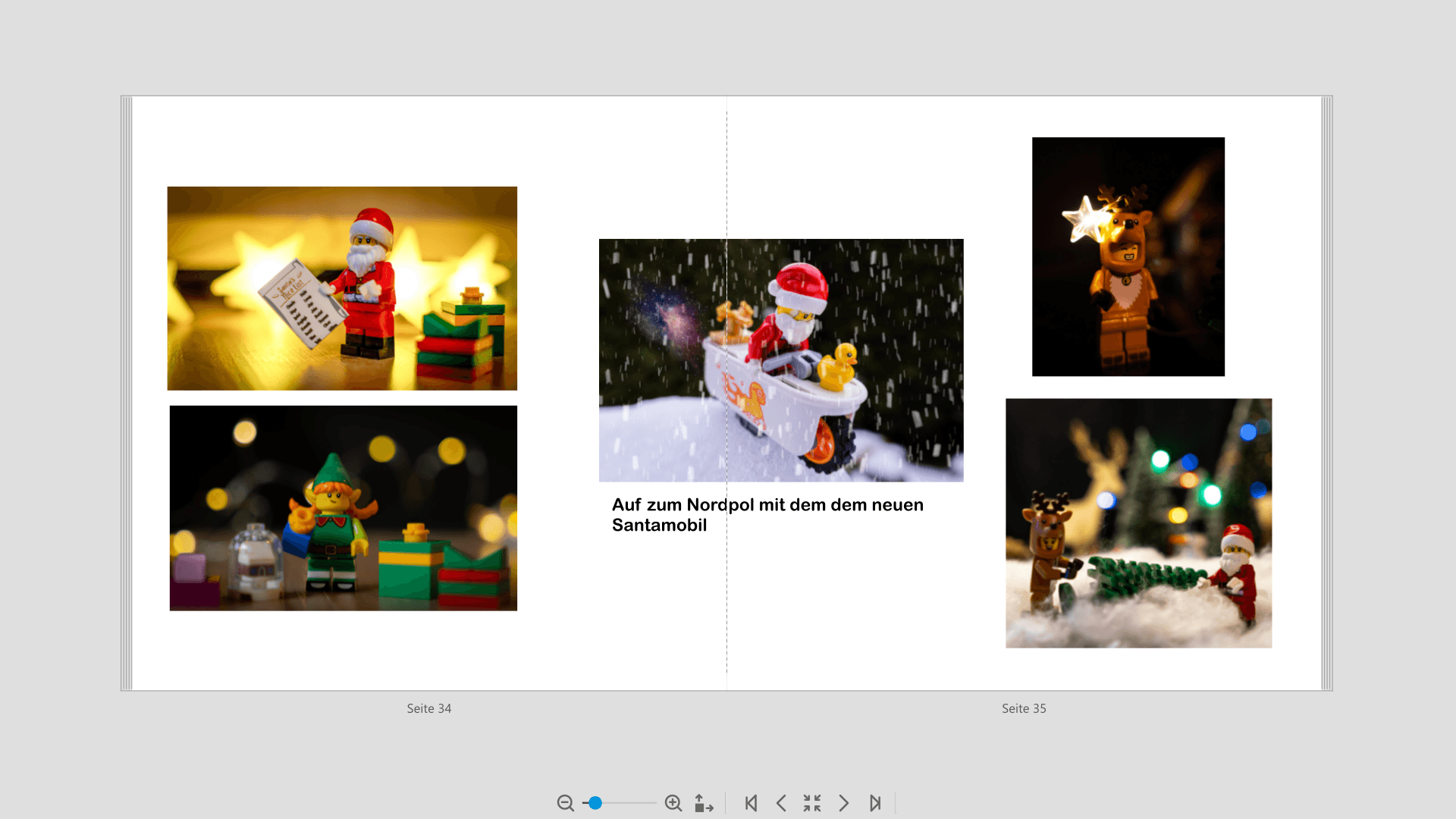
Task: Jump to the last page
Action: click(x=875, y=803)
